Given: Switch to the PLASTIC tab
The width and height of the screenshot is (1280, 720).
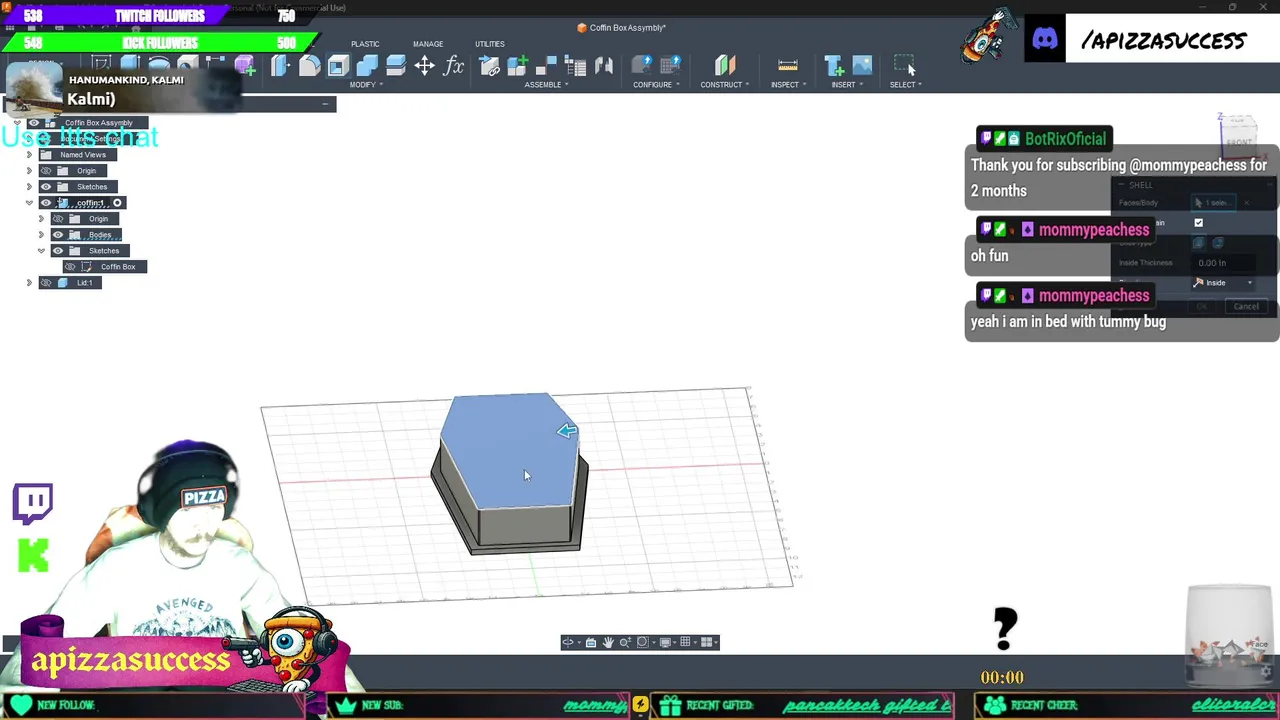Looking at the screenshot, I should click(x=365, y=44).
